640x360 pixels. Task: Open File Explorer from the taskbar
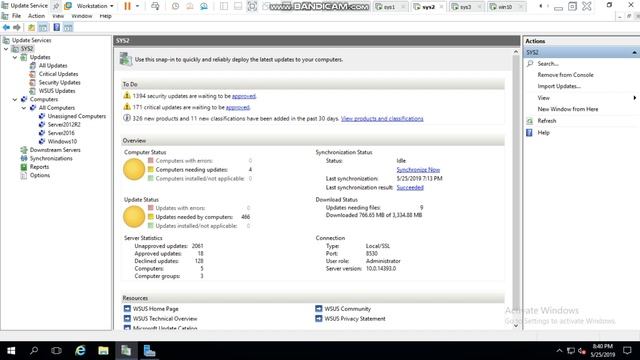click(103, 351)
